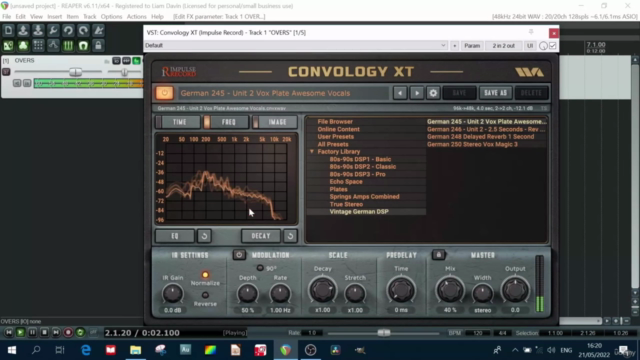Click the DELETE preset button
Screen dimensions: 640x360
click(531, 93)
